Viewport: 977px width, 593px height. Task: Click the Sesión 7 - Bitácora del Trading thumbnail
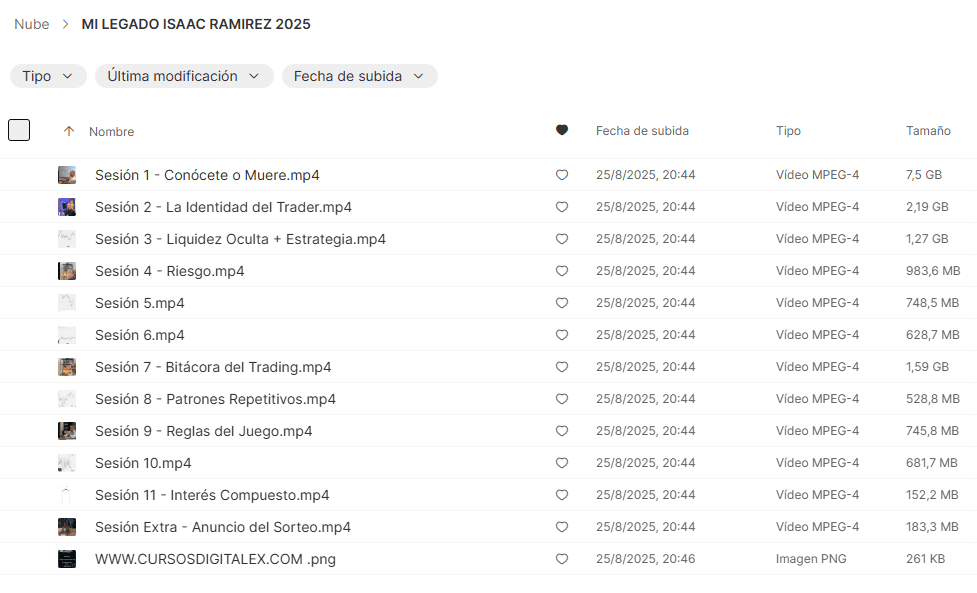point(67,367)
